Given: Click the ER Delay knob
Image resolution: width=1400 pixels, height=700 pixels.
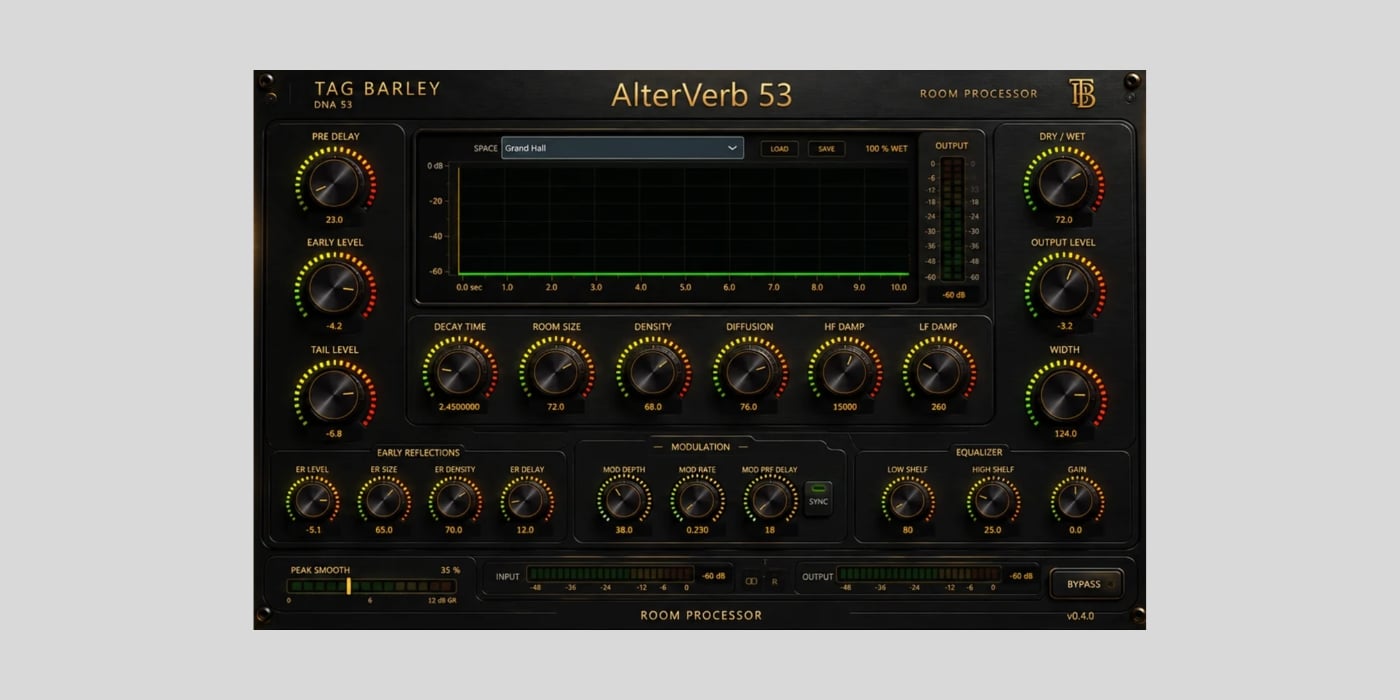Looking at the screenshot, I should click(527, 500).
